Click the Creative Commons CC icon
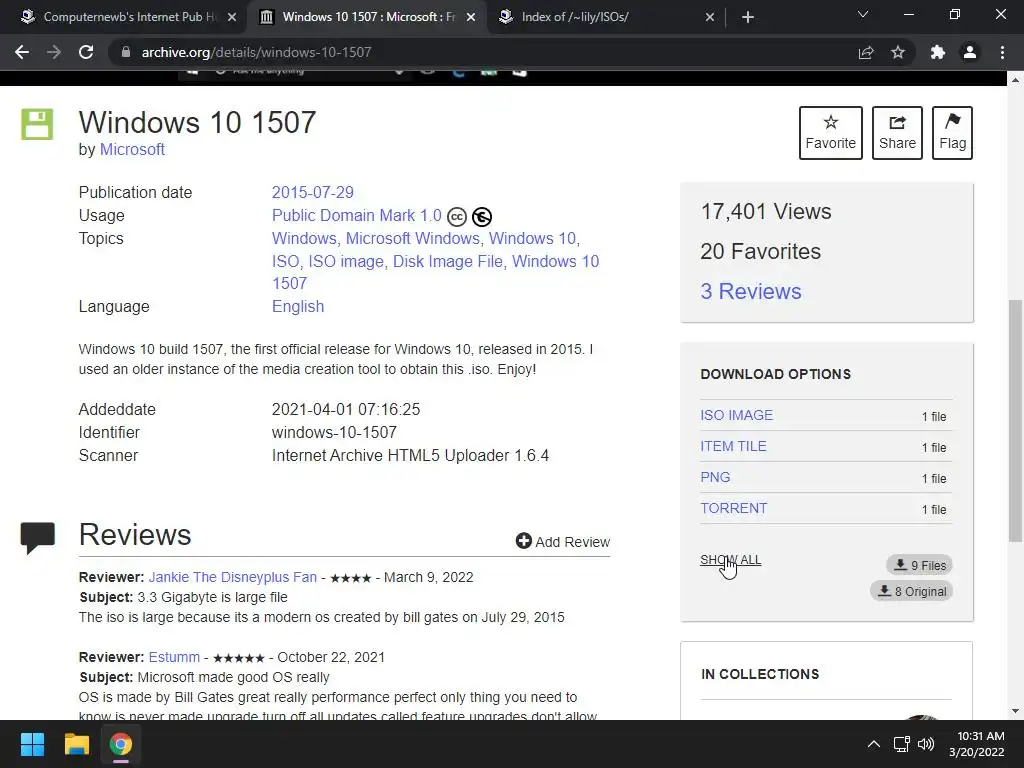Viewport: 1024px width, 768px height. tap(456, 217)
